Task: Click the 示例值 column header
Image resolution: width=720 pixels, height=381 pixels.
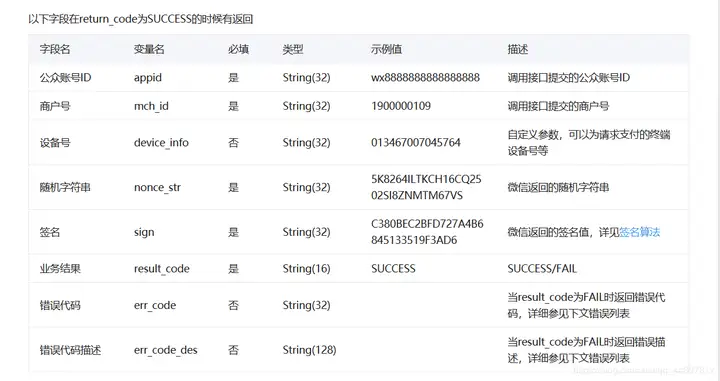Action: 387,49
